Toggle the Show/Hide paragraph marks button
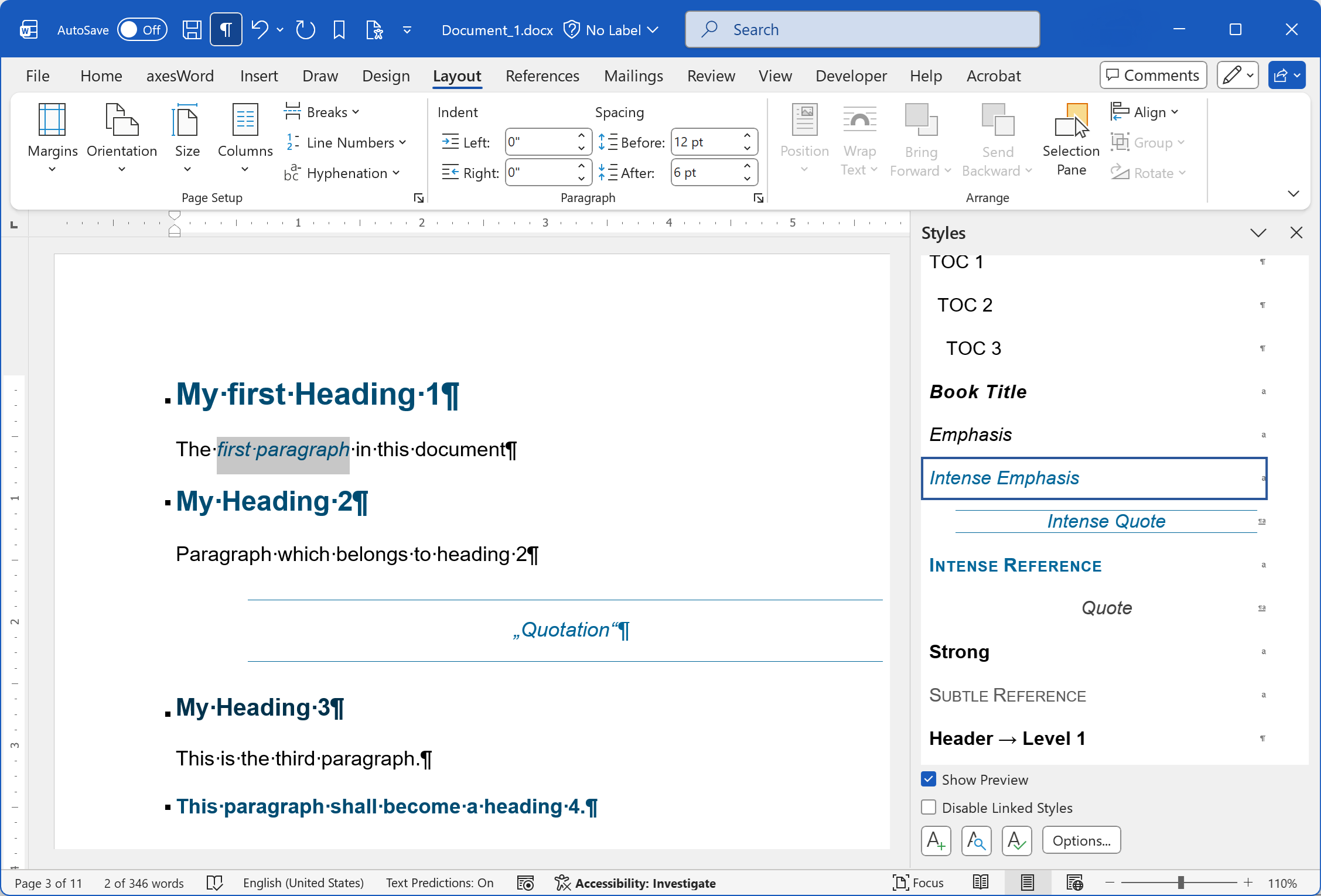This screenshot has width=1321, height=896. 226,29
